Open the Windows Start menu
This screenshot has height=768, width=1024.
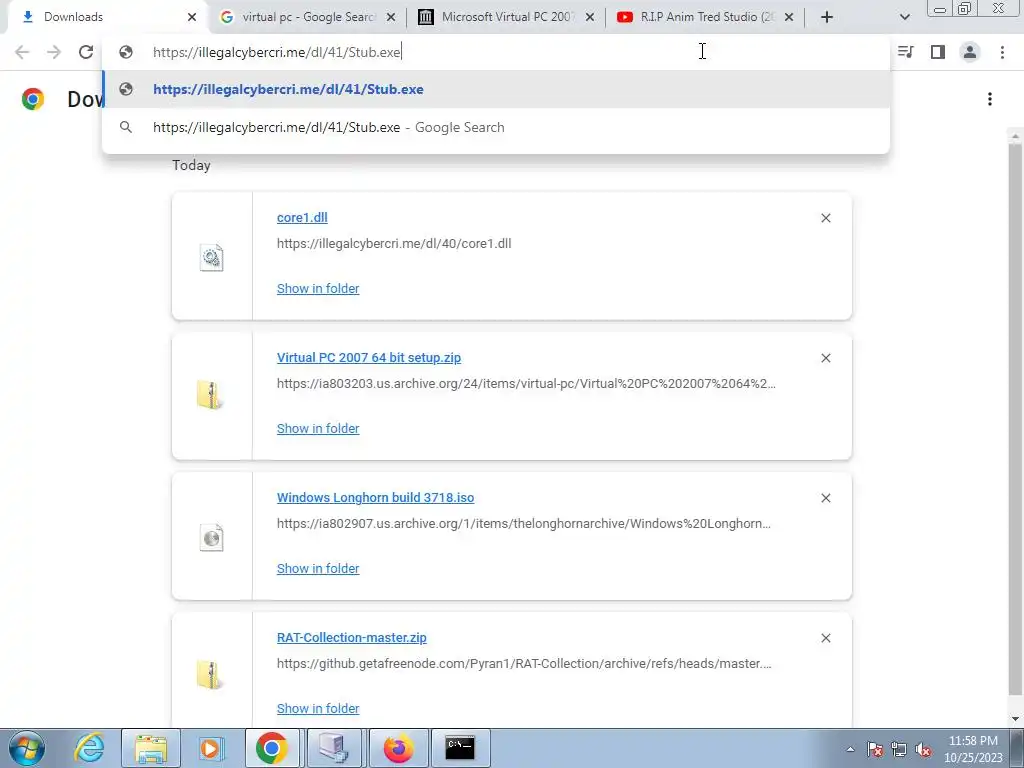click(27, 748)
